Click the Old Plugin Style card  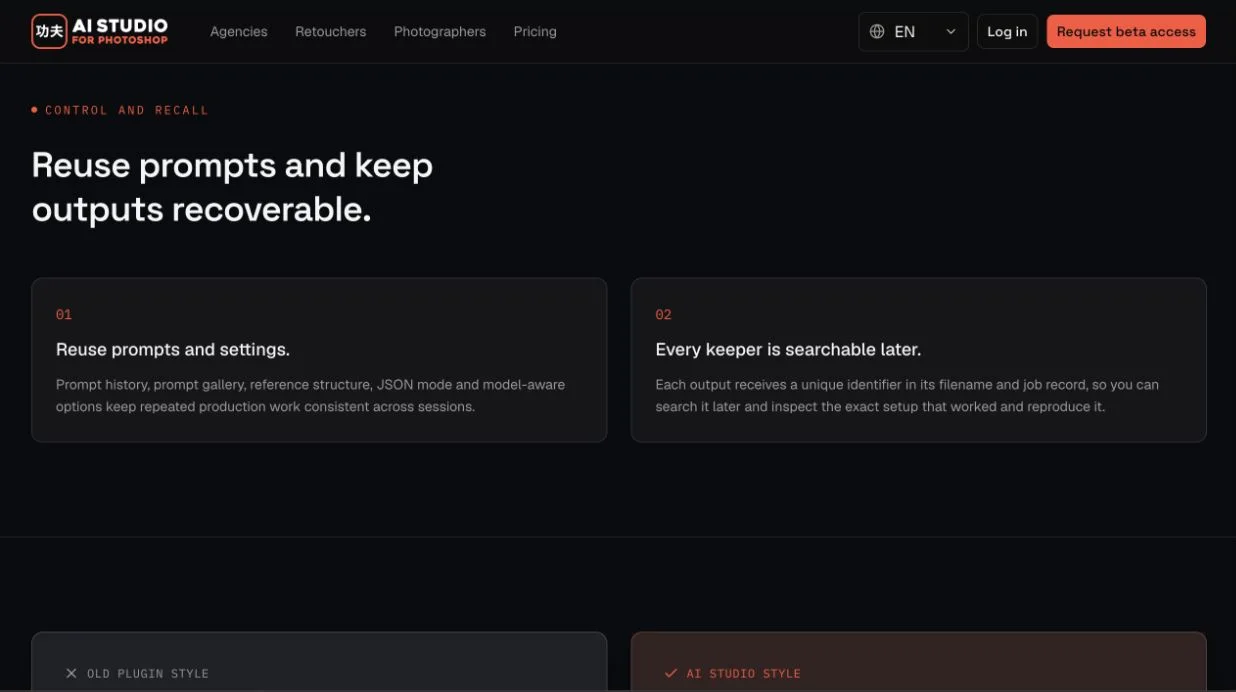[319, 661]
